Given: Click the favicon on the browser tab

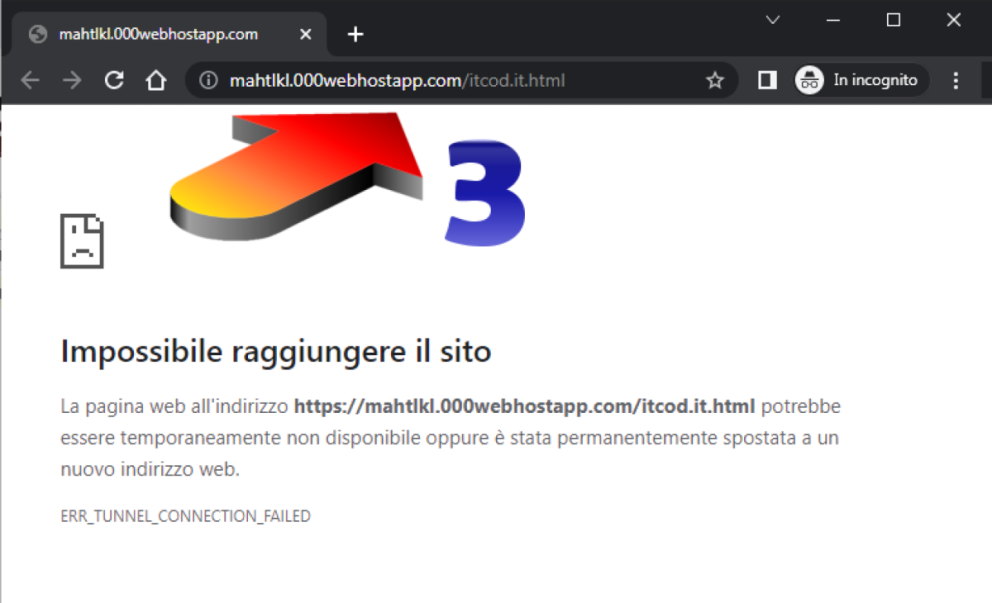Looking at the screenshot, I should tap(38, 34).
